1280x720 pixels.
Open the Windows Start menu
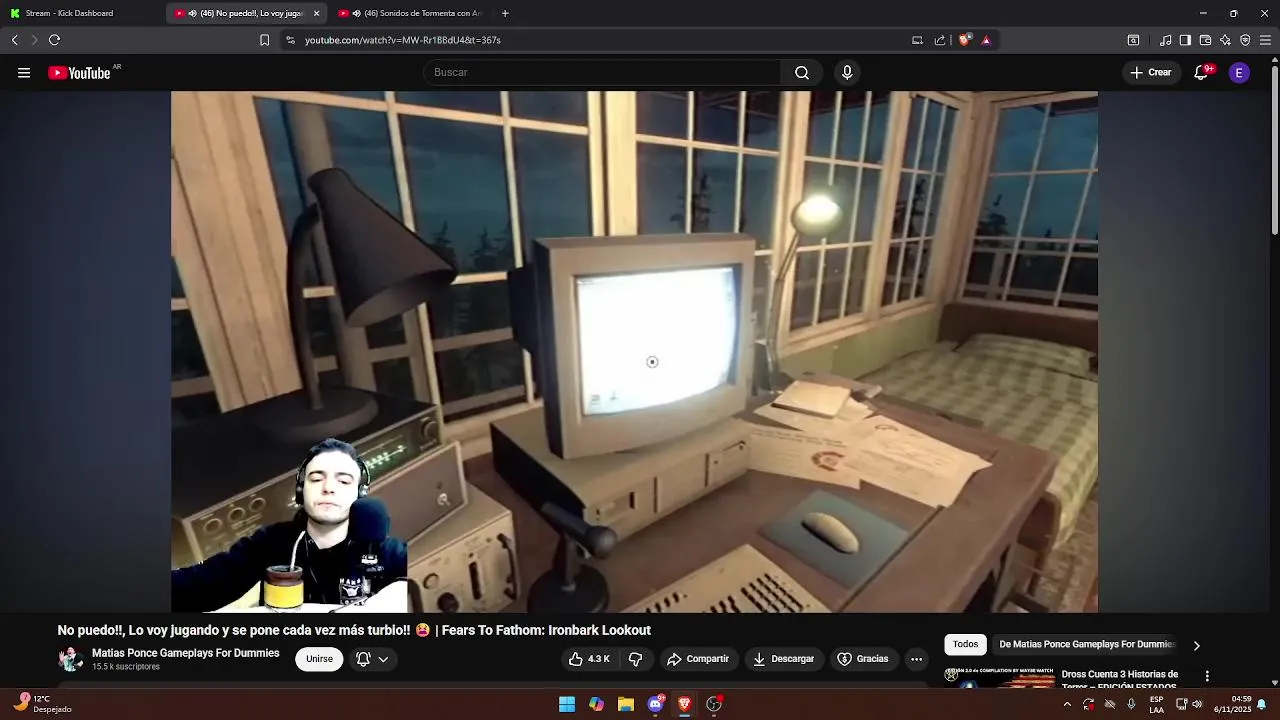(x=567, y=704)
